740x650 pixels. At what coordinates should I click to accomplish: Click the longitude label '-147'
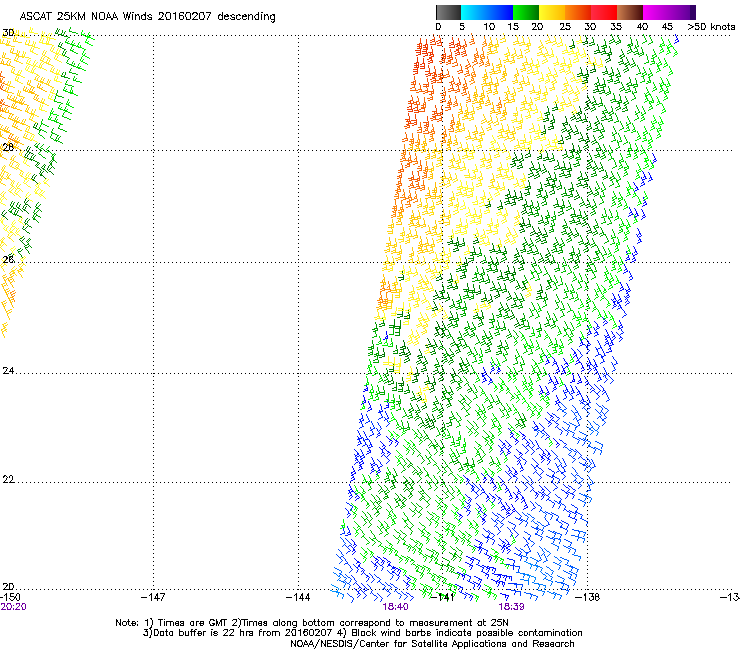[153, 597]
